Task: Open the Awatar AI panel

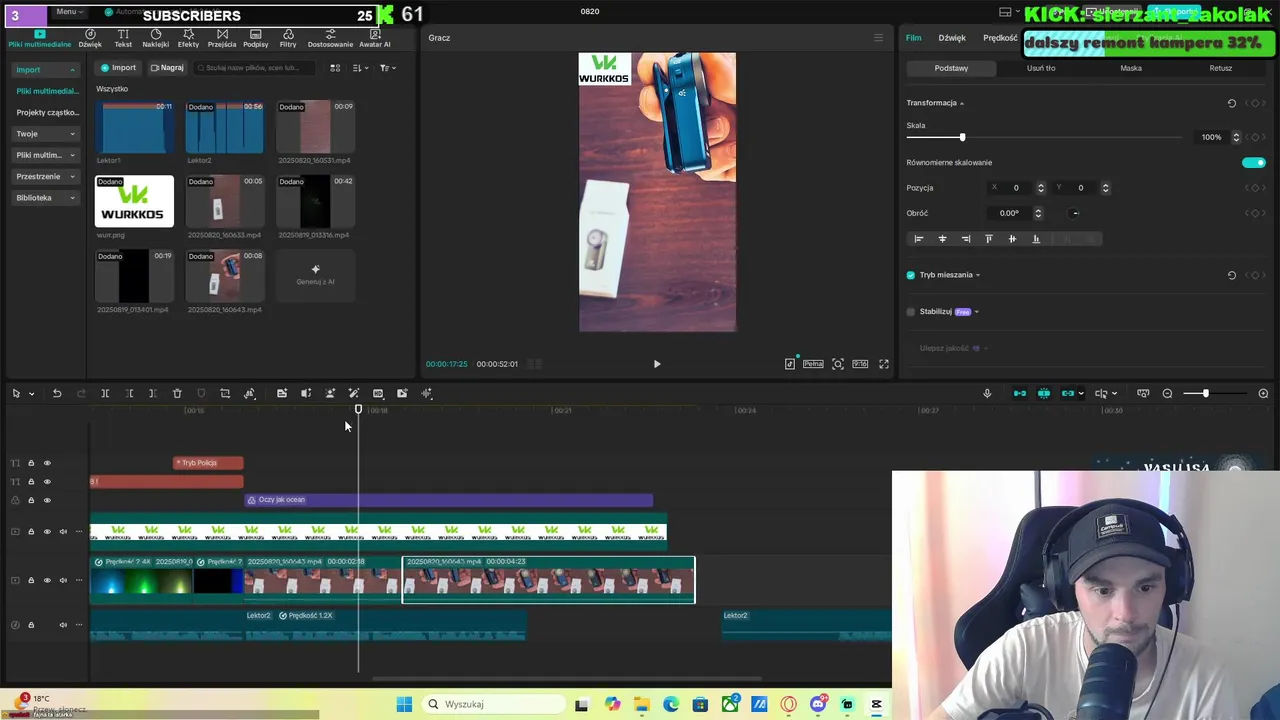Action: pyautogui.click(x=375, y=38)
